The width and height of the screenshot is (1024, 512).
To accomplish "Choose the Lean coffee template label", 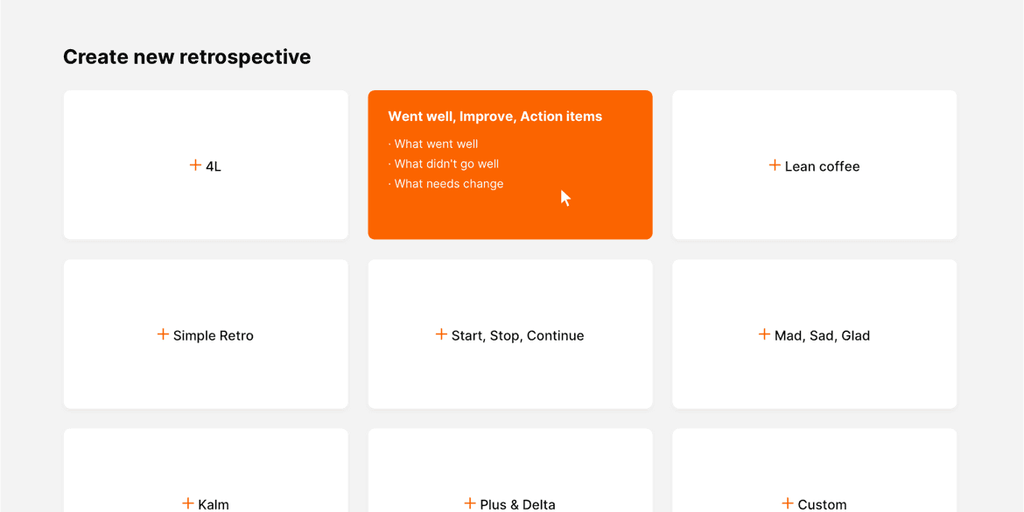I will click(x=822, y=166).
